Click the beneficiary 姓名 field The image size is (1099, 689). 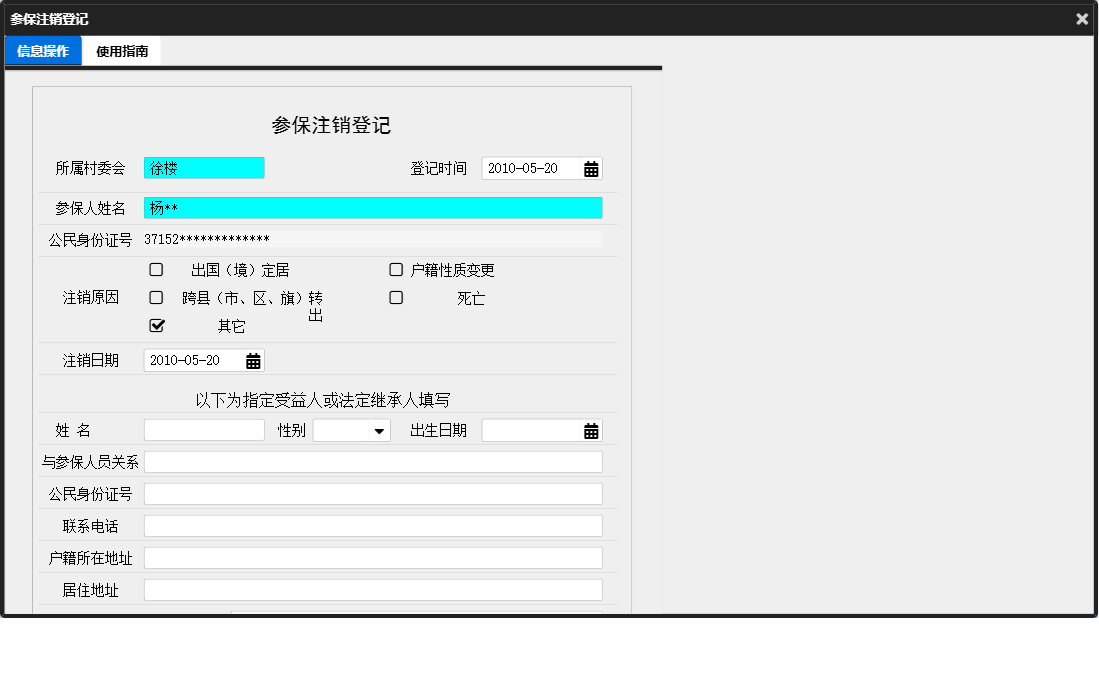point(203,429)
